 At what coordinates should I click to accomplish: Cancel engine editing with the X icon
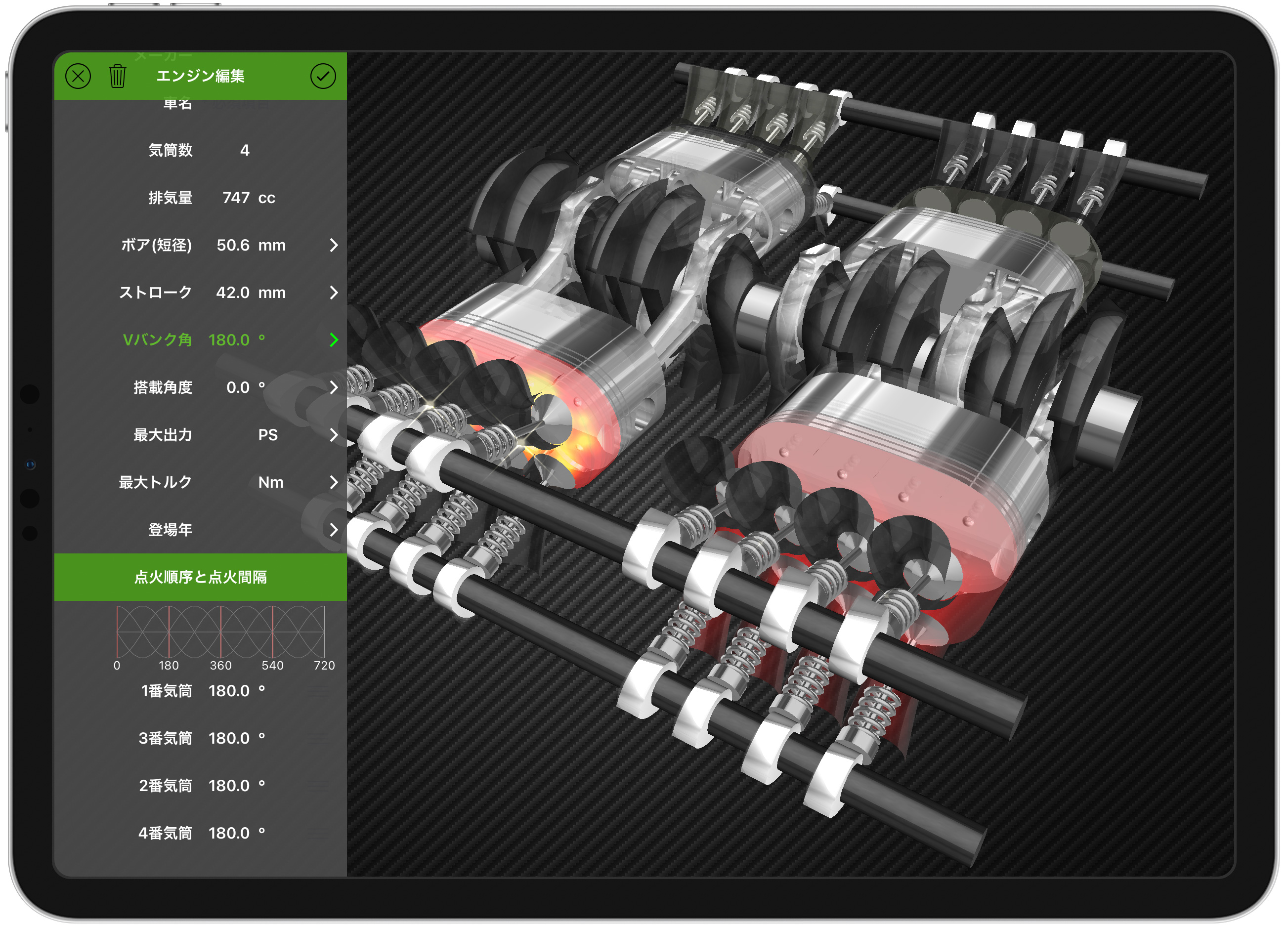78,76
